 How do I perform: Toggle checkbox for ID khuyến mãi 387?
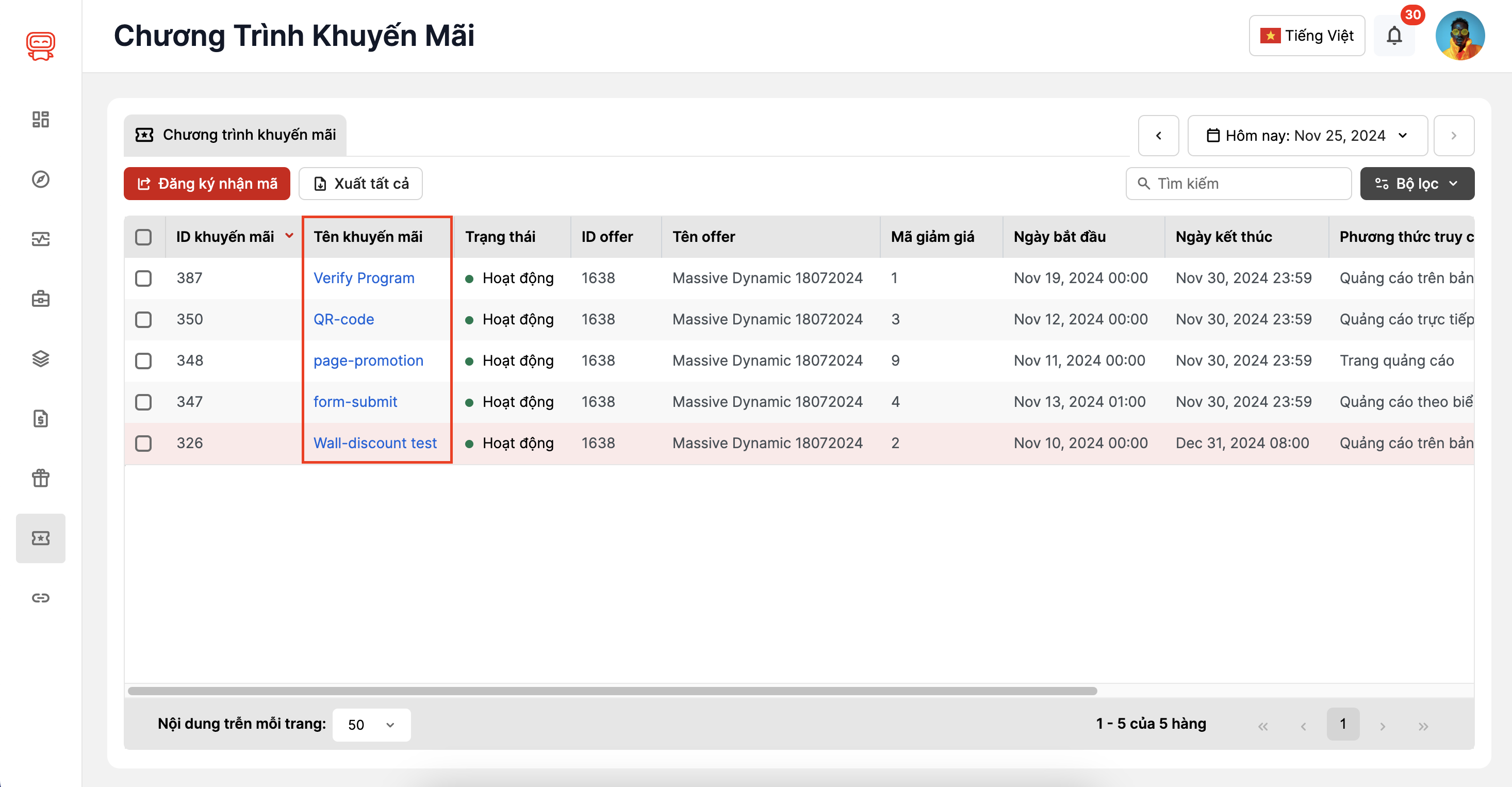click(x=143, y=278)
